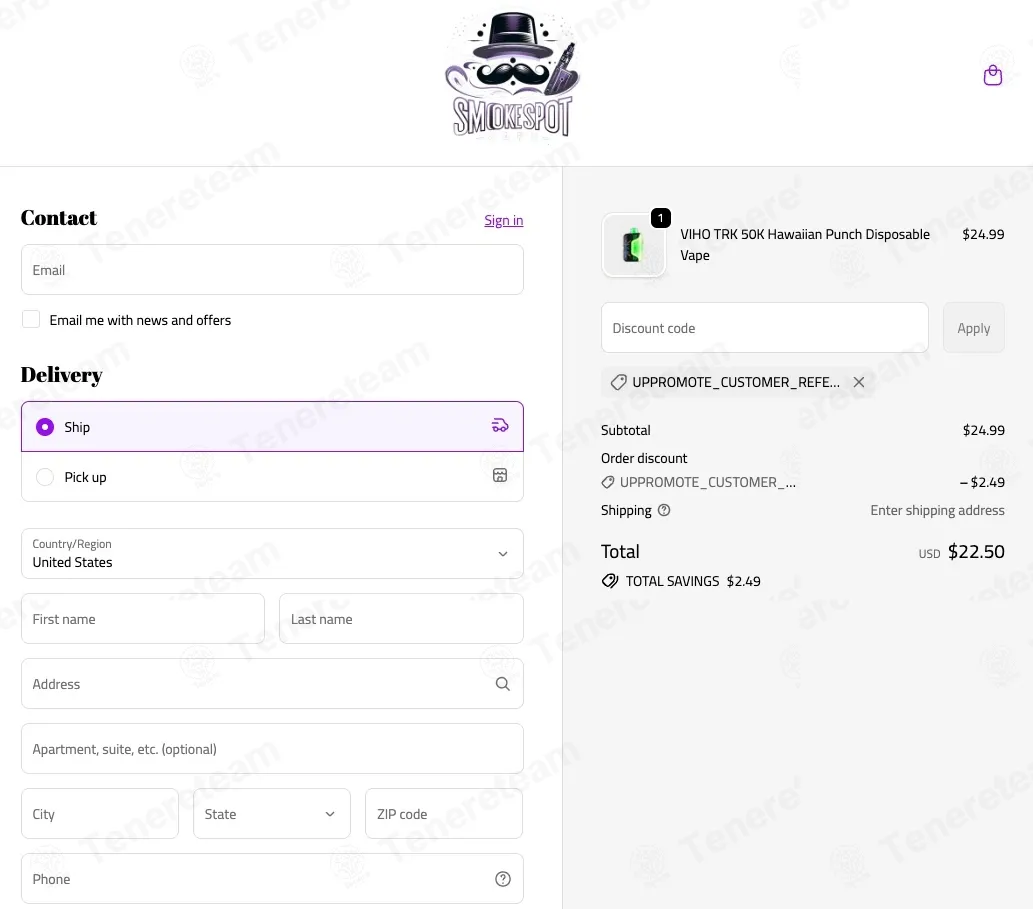The image size is (1033, 909).
Task: Focus the Email input field
Action: coord(272,270)
